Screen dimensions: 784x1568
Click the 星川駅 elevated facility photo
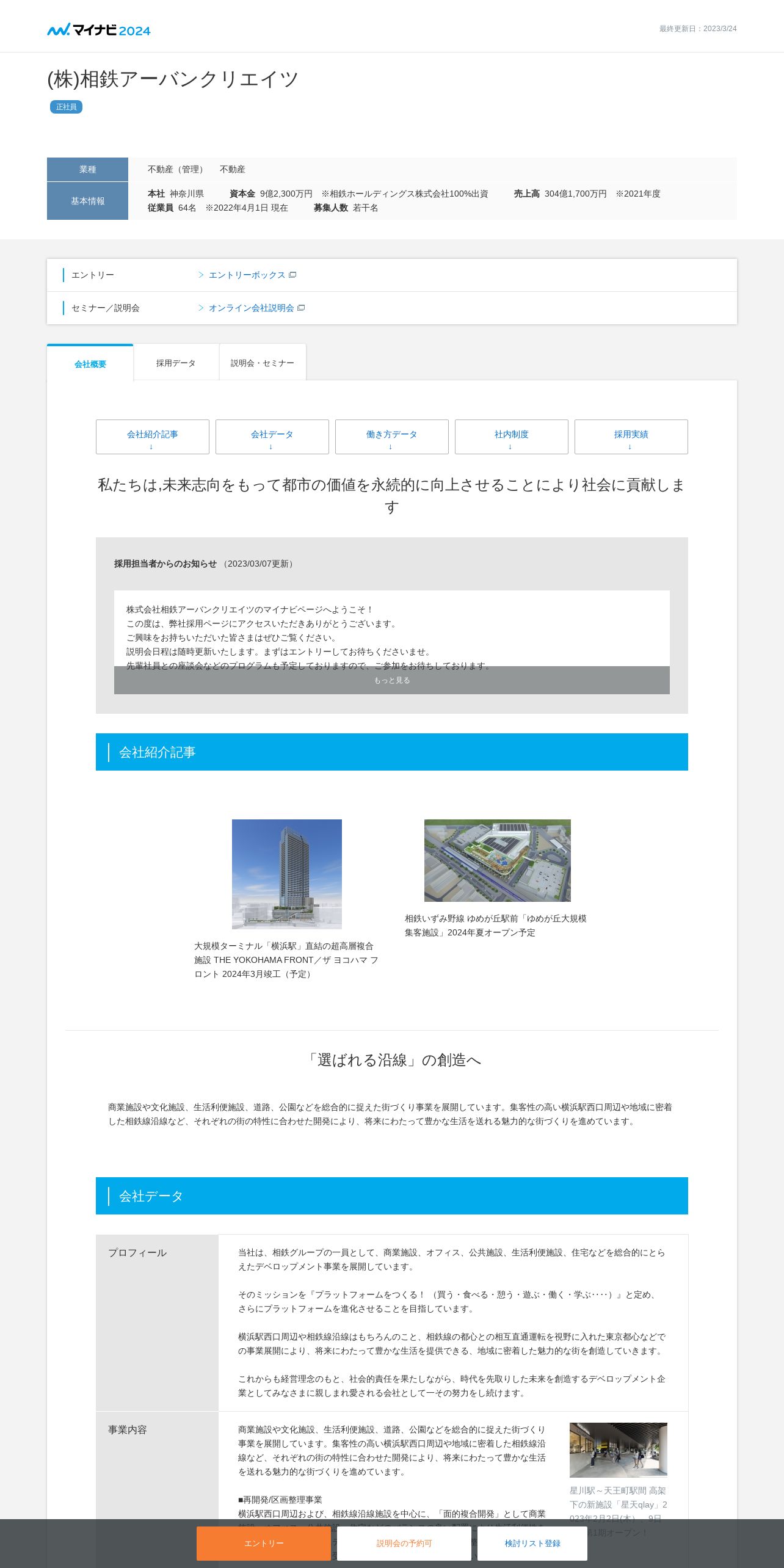pos(619,1450)
